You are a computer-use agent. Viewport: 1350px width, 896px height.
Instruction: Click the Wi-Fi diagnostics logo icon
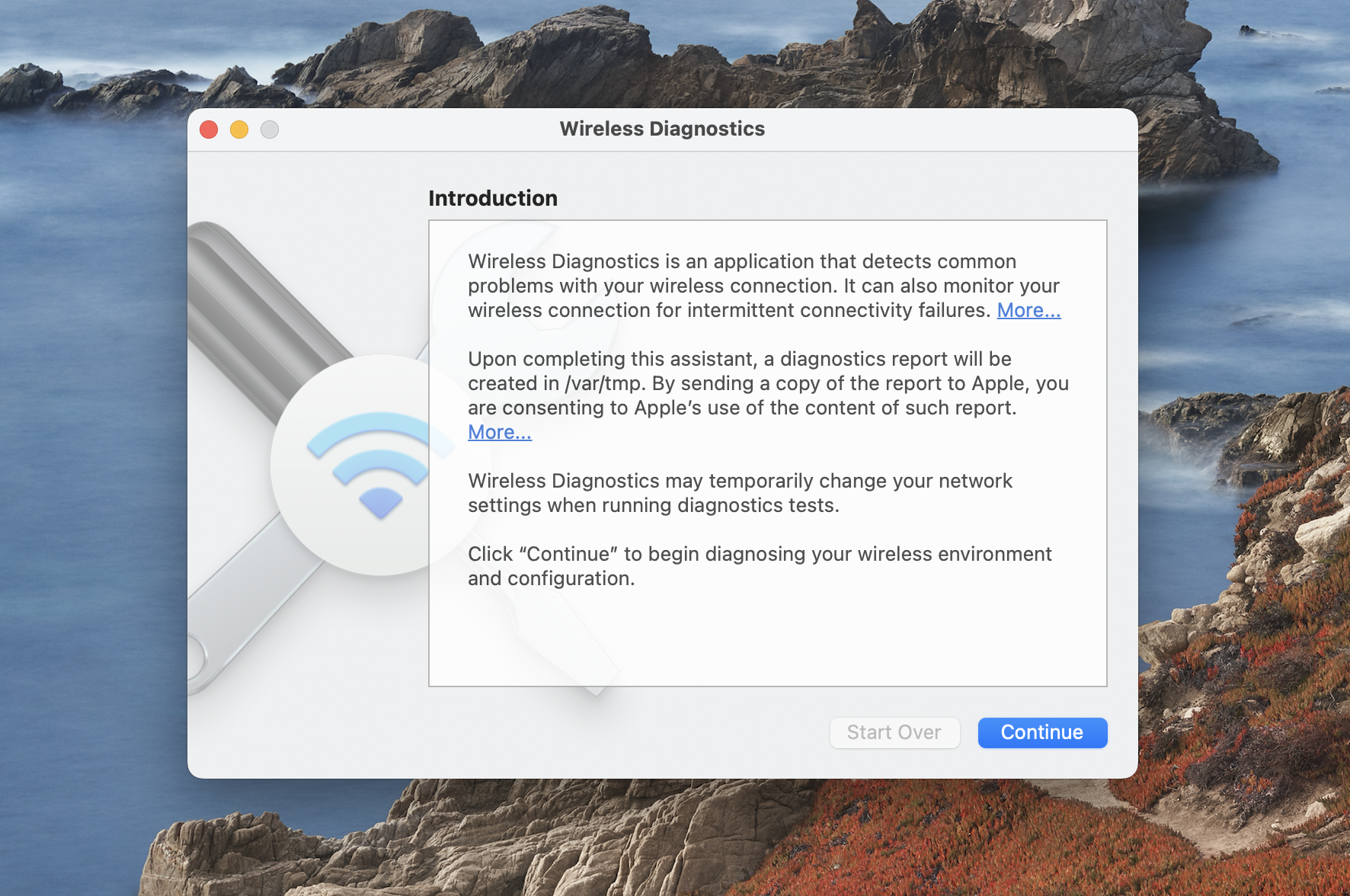point(379,464)
